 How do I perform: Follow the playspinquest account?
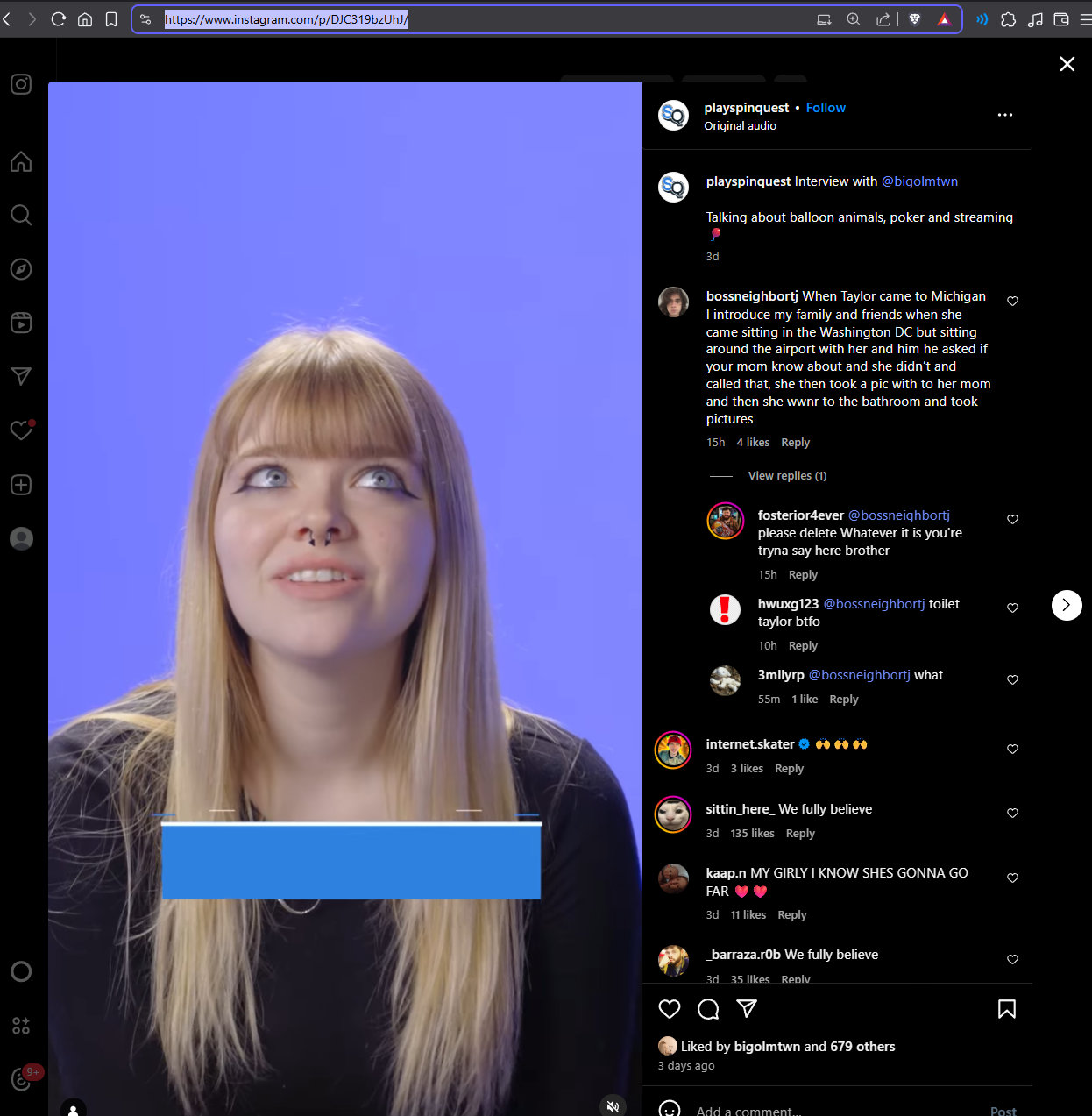coord(826,108)
